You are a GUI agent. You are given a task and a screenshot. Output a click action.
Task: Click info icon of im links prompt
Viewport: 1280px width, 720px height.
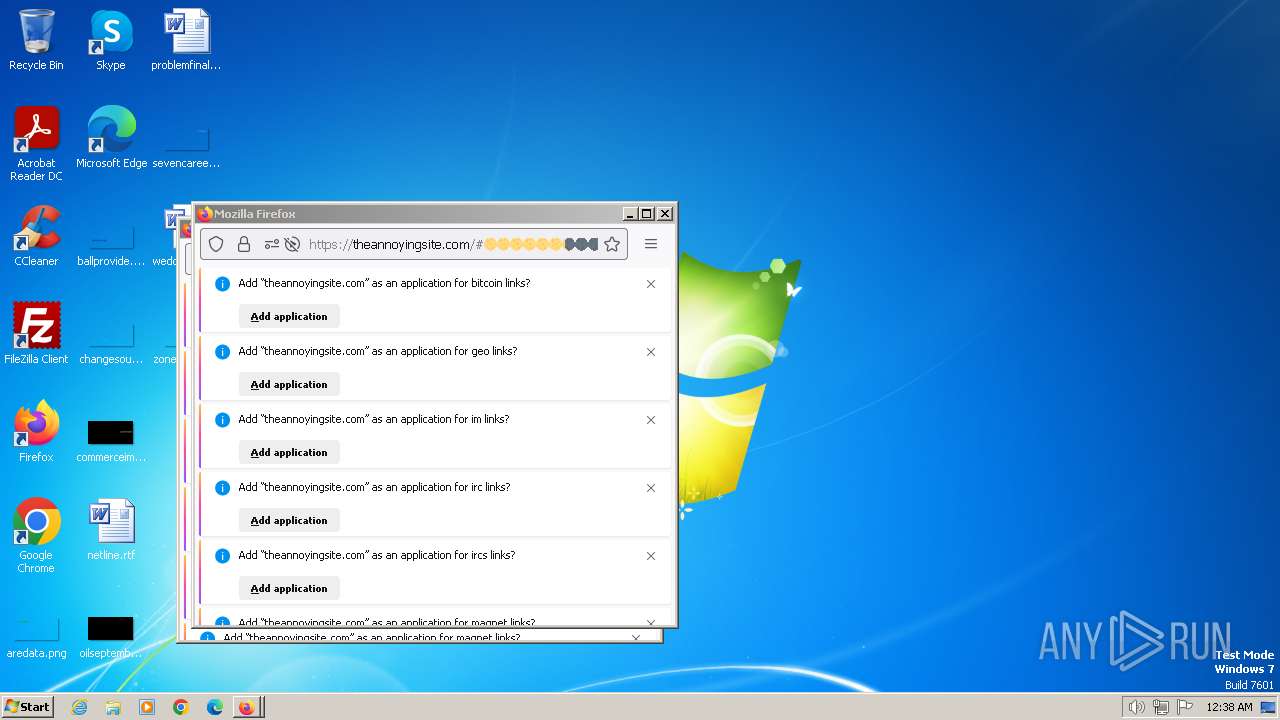click(223, 420)
